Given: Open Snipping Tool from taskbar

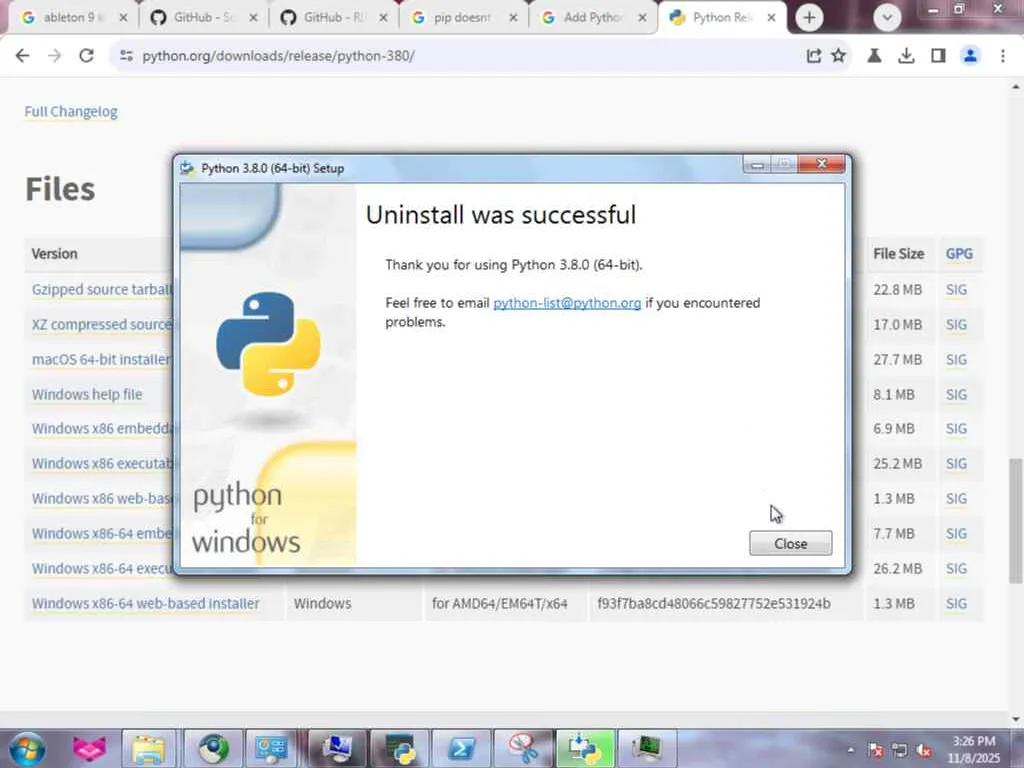Looking at the screenshot, I should (x=523, y=748).
